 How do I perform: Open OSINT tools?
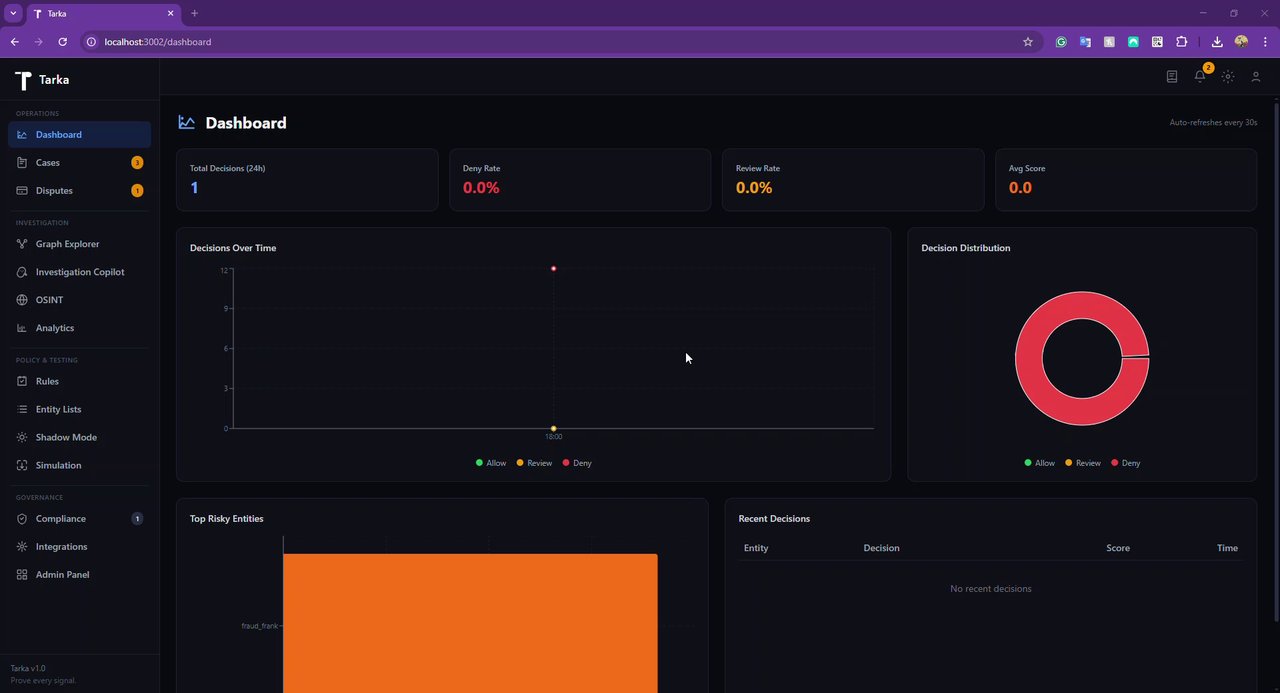pos(79,300)
